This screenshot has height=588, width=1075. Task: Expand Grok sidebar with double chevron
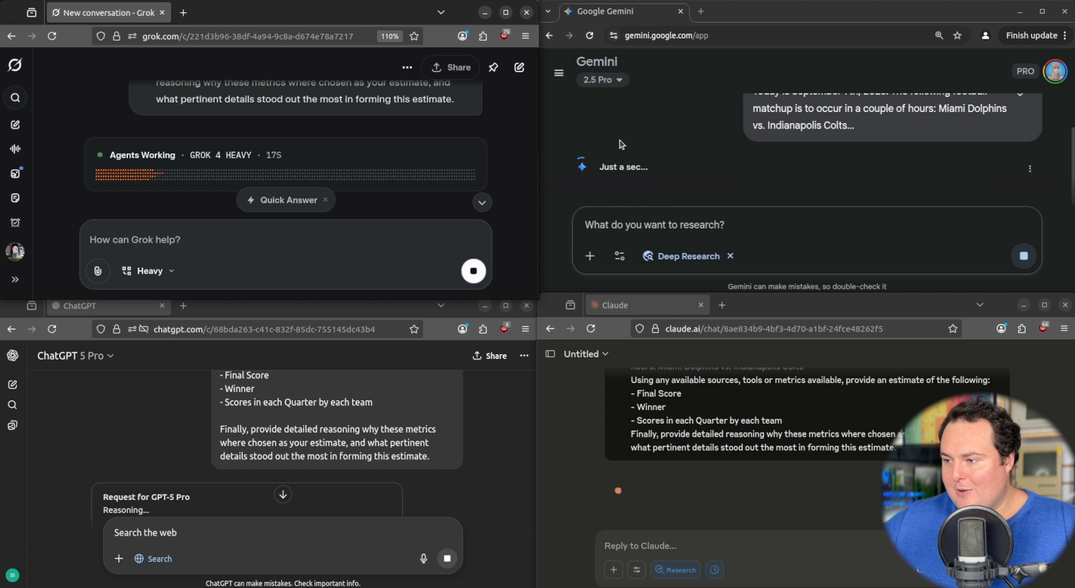[15, 280]
